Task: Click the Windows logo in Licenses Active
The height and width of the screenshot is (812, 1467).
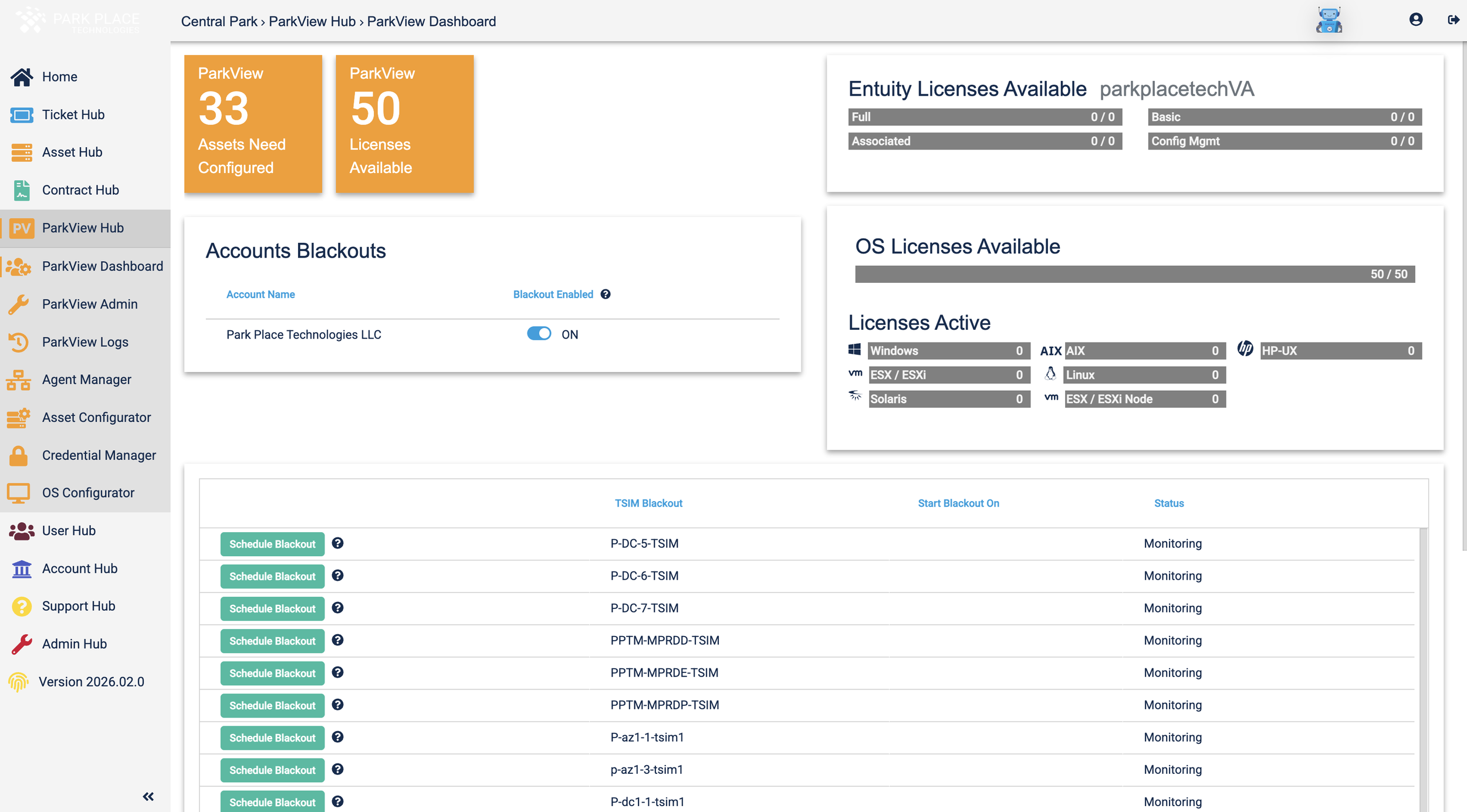Action: pos(854,350)
